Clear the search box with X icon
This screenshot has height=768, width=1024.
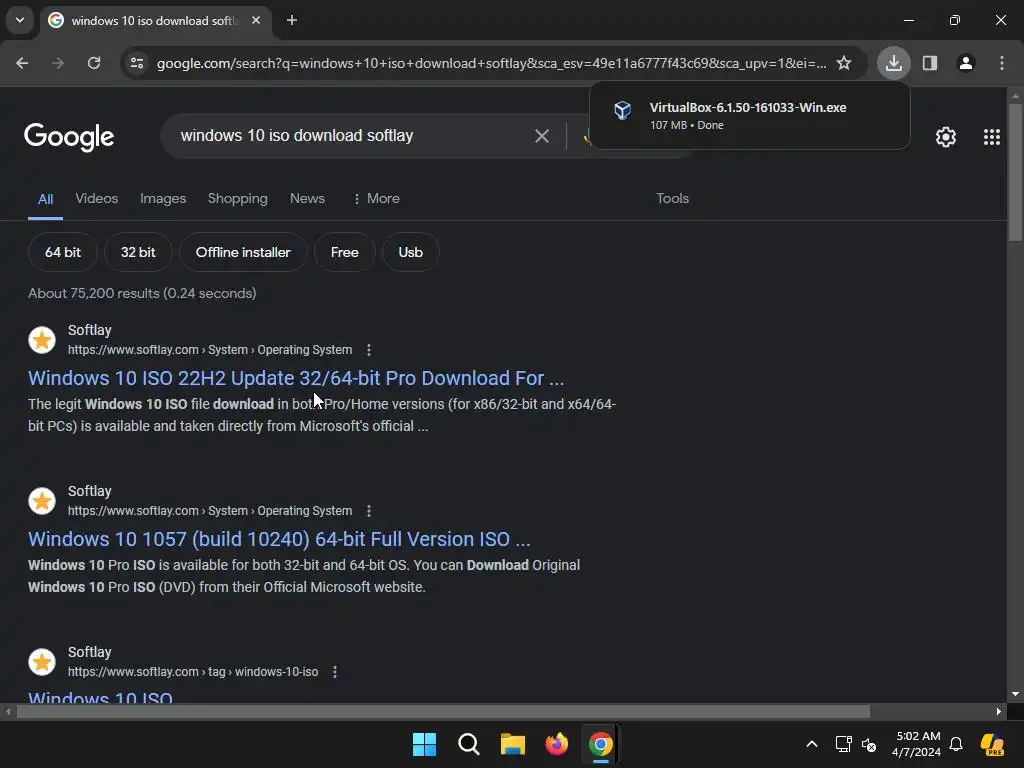click(x=541, y=136)
